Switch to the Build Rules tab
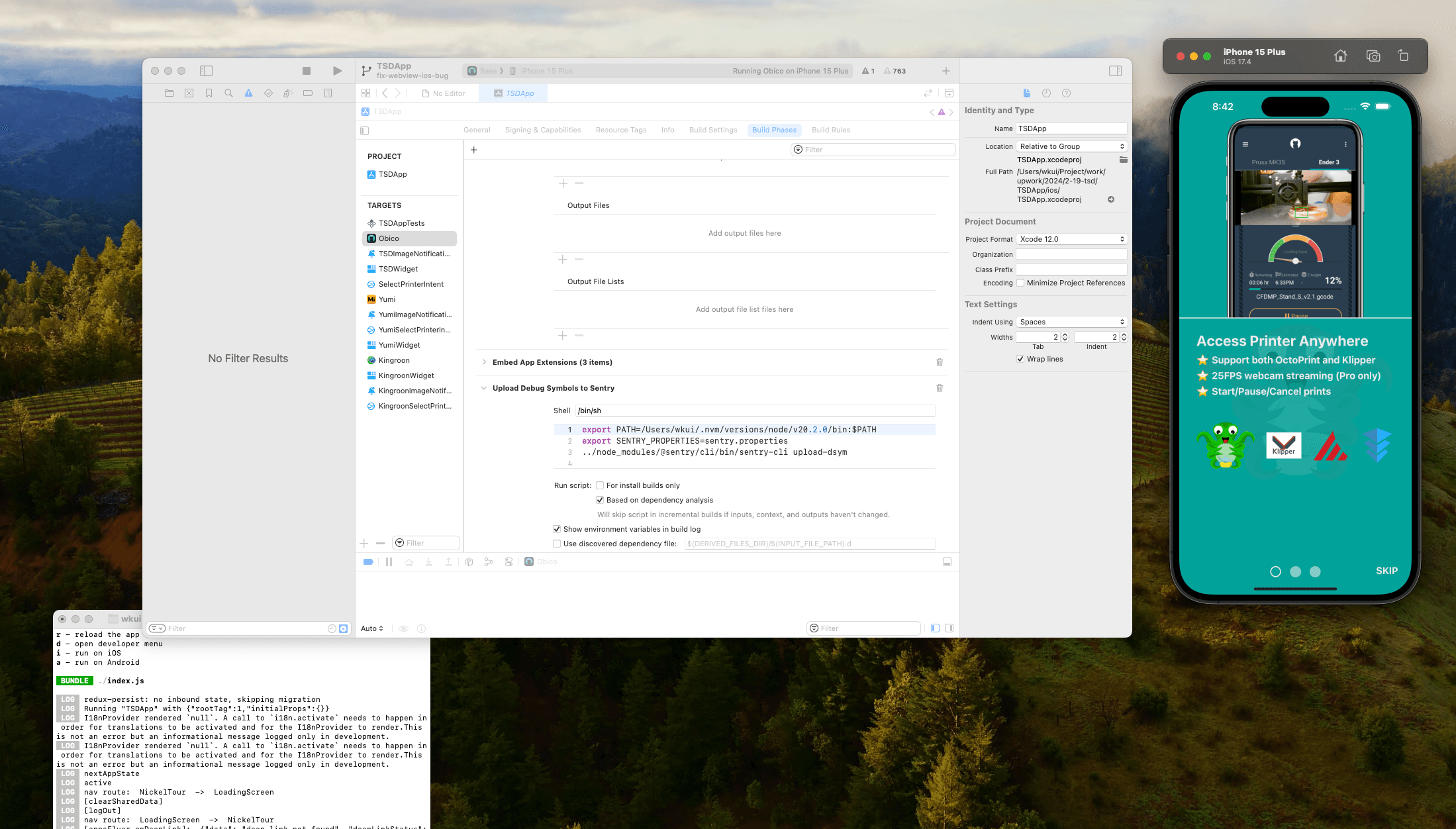This screenshot has width=1456, height=829. (x=831, y=130)
